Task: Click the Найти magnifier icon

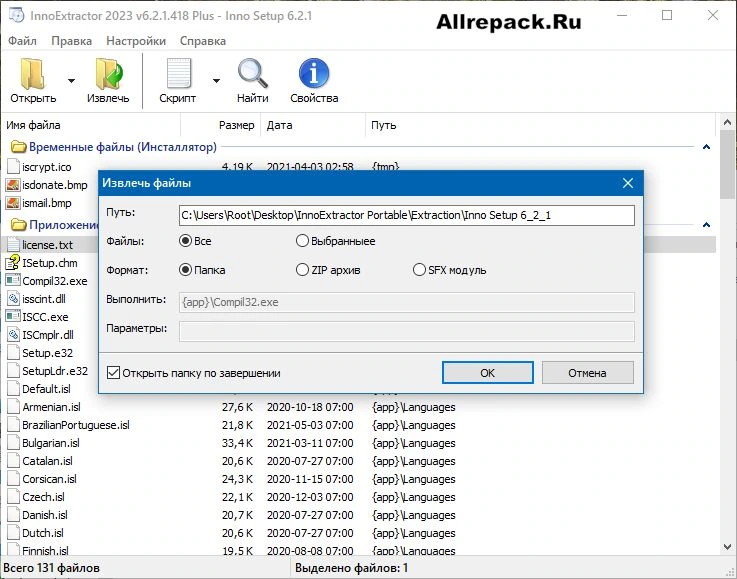Action: coord(253,73)
